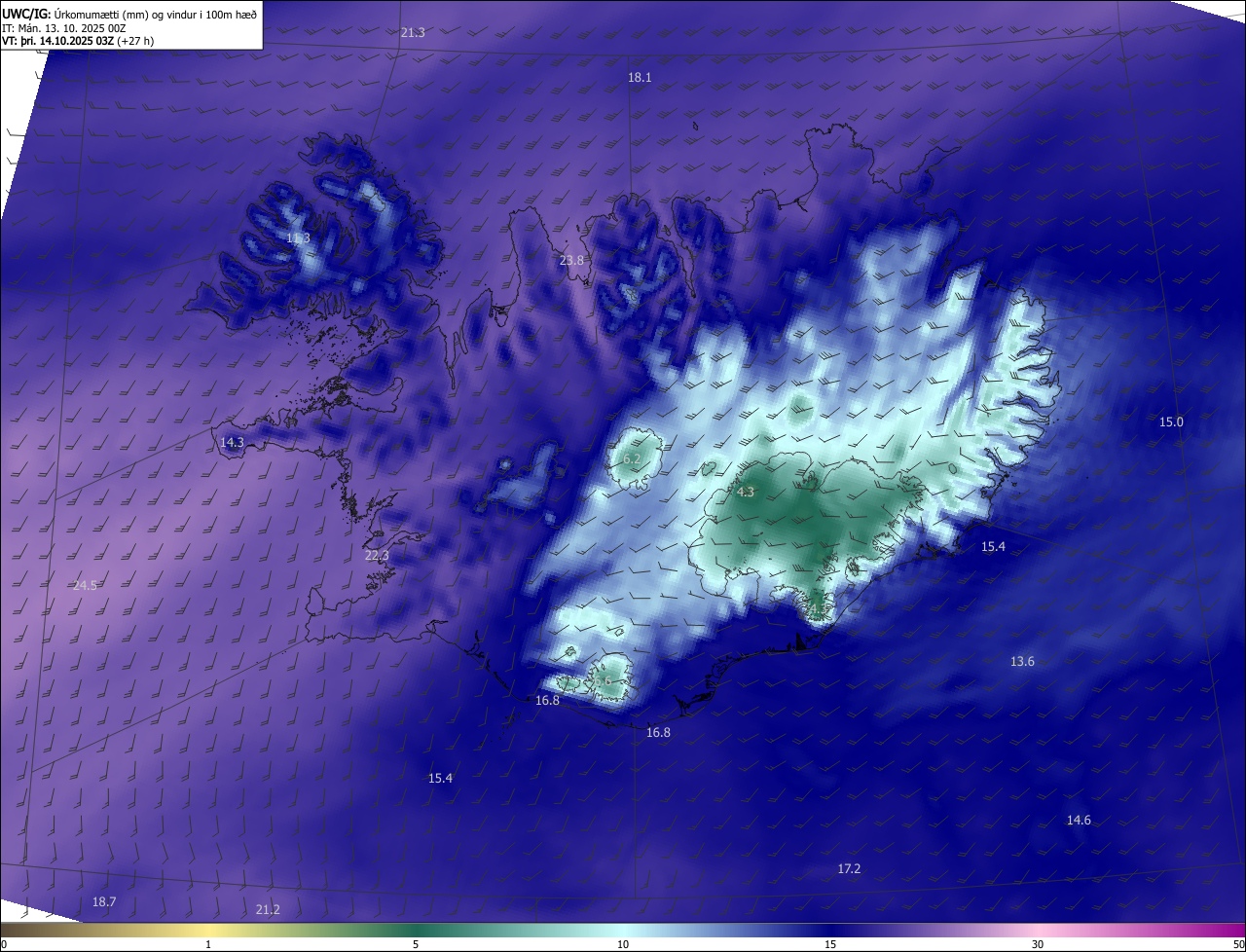
Task: Click the '50' tick label on the color scale
Action: pyautogui.click(x=1238, y=944)
